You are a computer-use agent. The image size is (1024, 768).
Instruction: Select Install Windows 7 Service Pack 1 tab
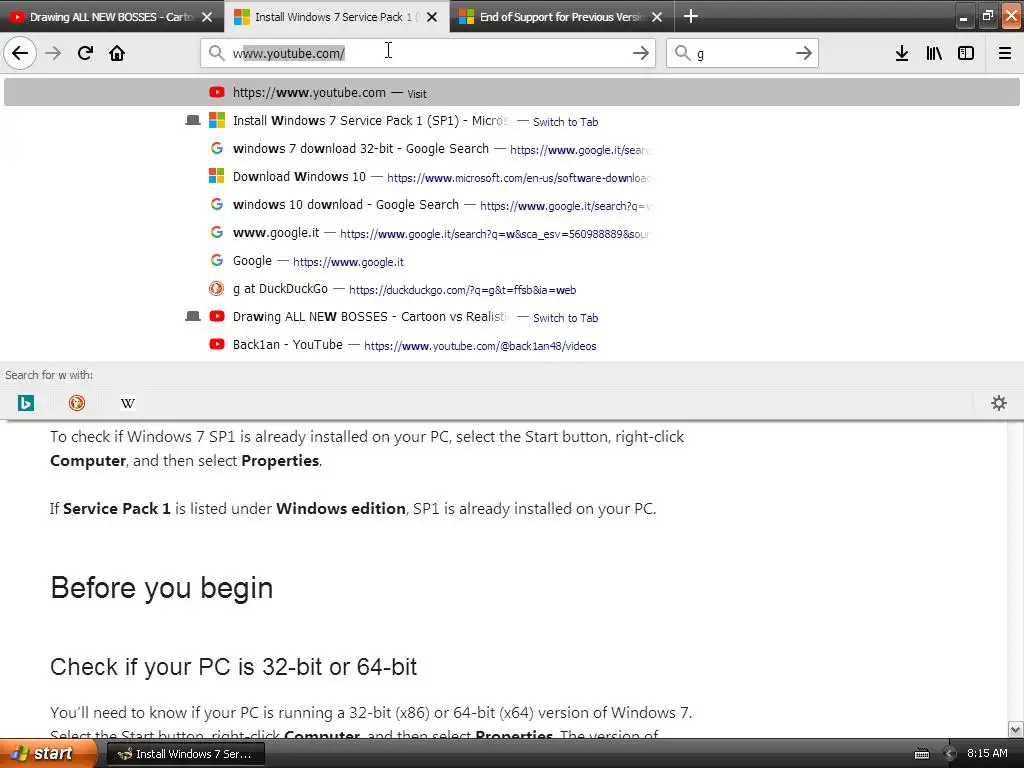click(337, 17)
